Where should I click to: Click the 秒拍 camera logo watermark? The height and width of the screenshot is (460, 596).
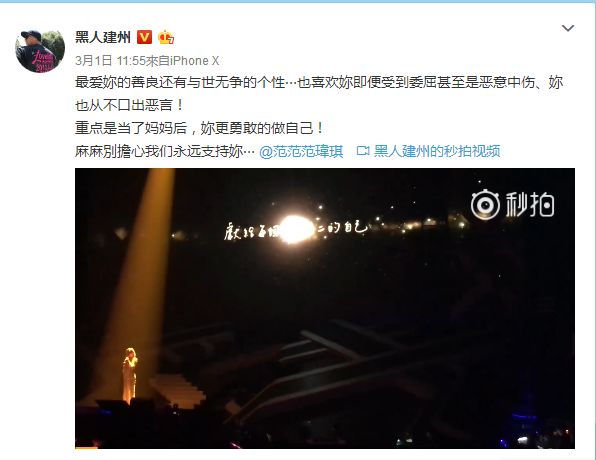click(x=485, y=204)
